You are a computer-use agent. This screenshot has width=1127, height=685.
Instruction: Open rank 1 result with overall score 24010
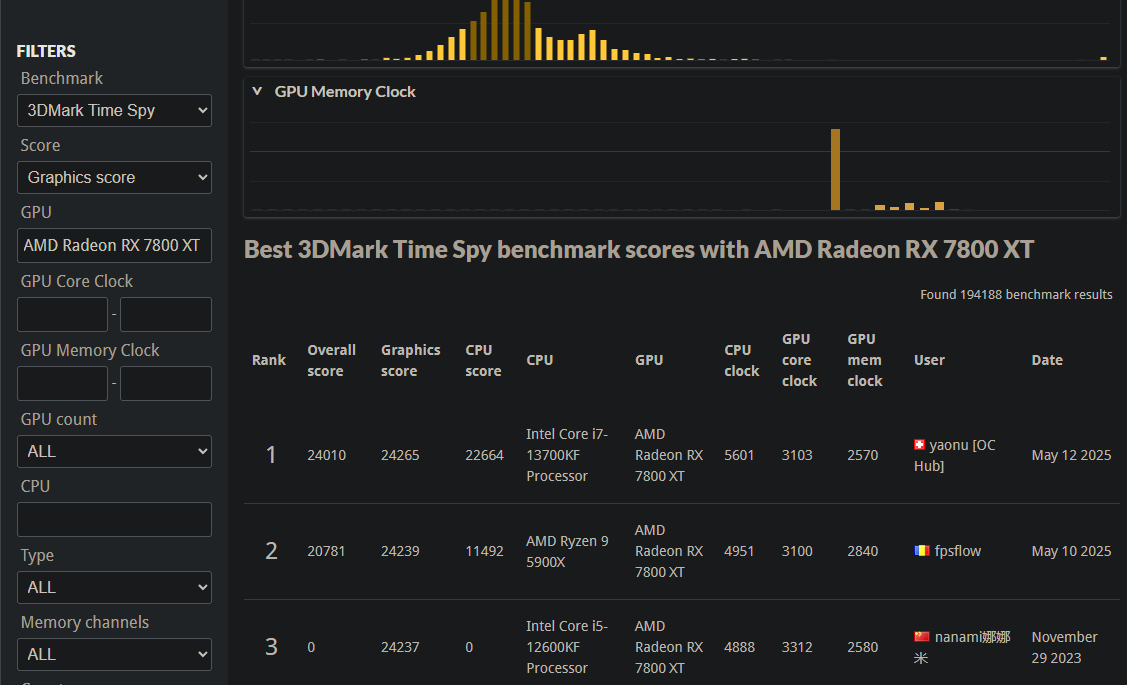click(x=326, y=455)
